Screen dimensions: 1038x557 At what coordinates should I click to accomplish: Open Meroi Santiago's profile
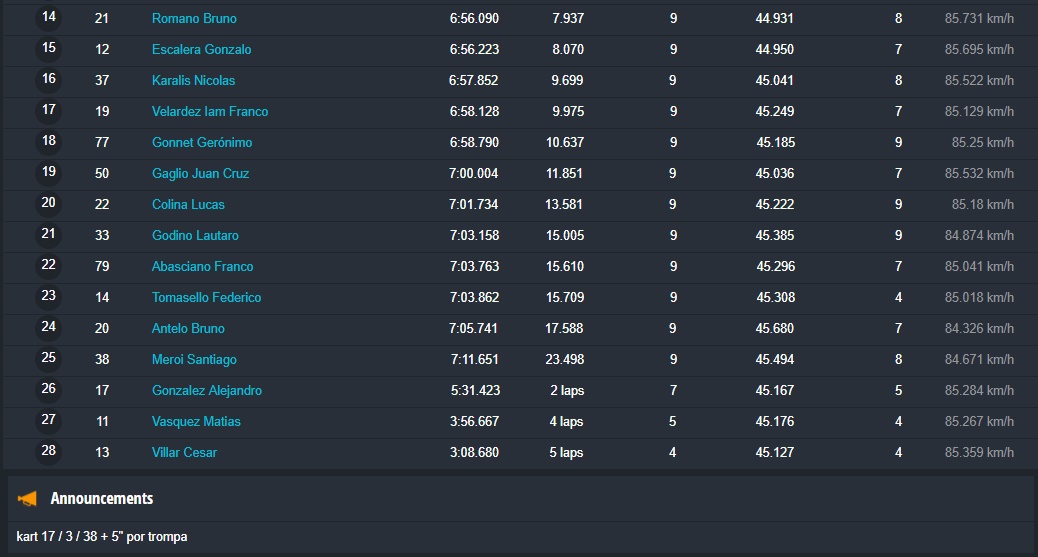tap(194, 359)
